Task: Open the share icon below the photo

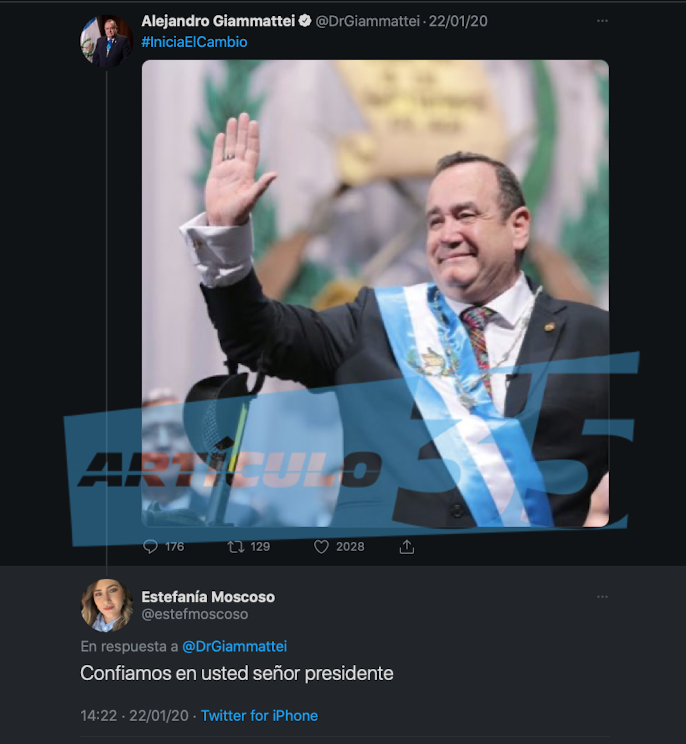Action: 407,547
